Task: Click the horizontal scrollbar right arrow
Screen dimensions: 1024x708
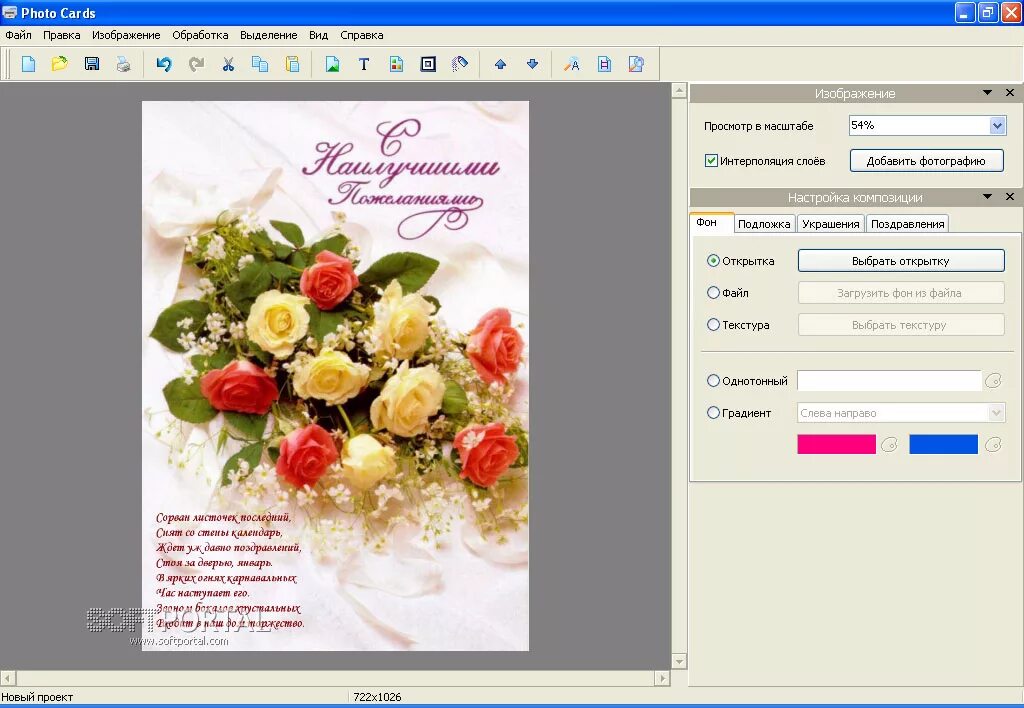Action: (x=662, y=678)
